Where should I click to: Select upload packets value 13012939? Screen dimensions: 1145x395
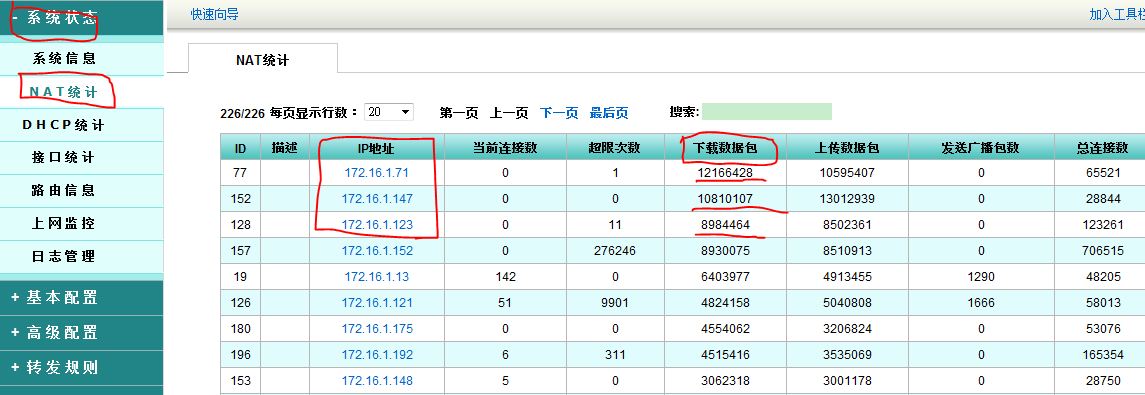[847, 199]
